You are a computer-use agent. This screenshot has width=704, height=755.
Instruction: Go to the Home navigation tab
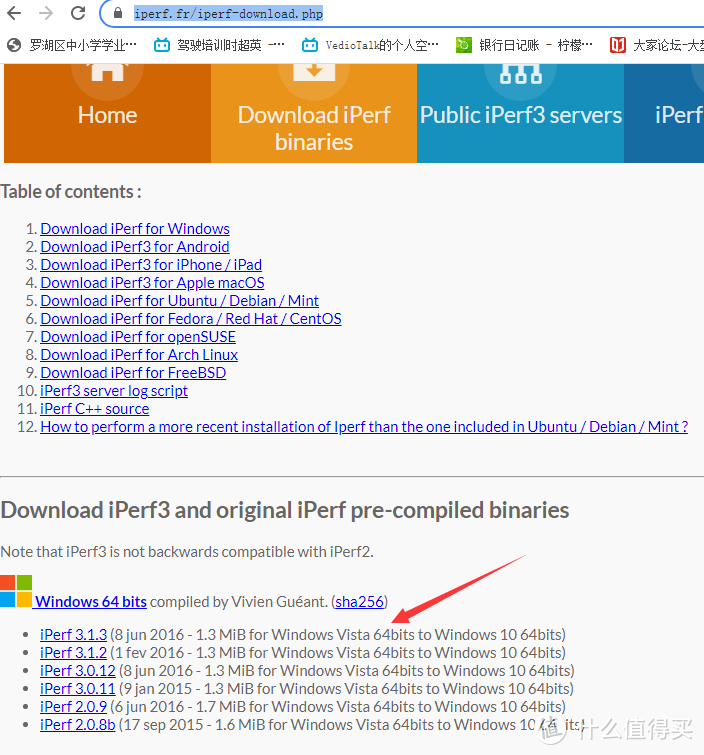[107, 113]
